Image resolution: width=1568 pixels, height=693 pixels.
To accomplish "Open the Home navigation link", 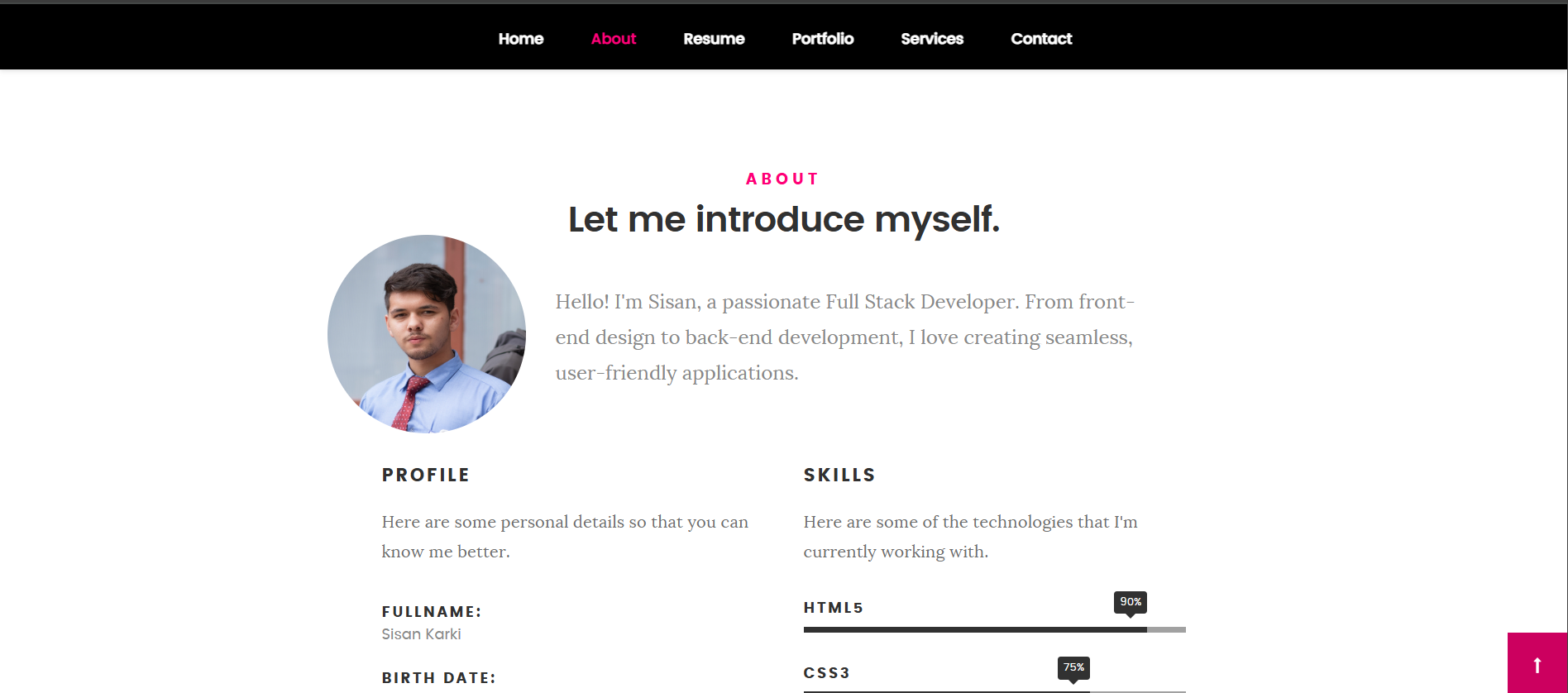I will [521, 39].
